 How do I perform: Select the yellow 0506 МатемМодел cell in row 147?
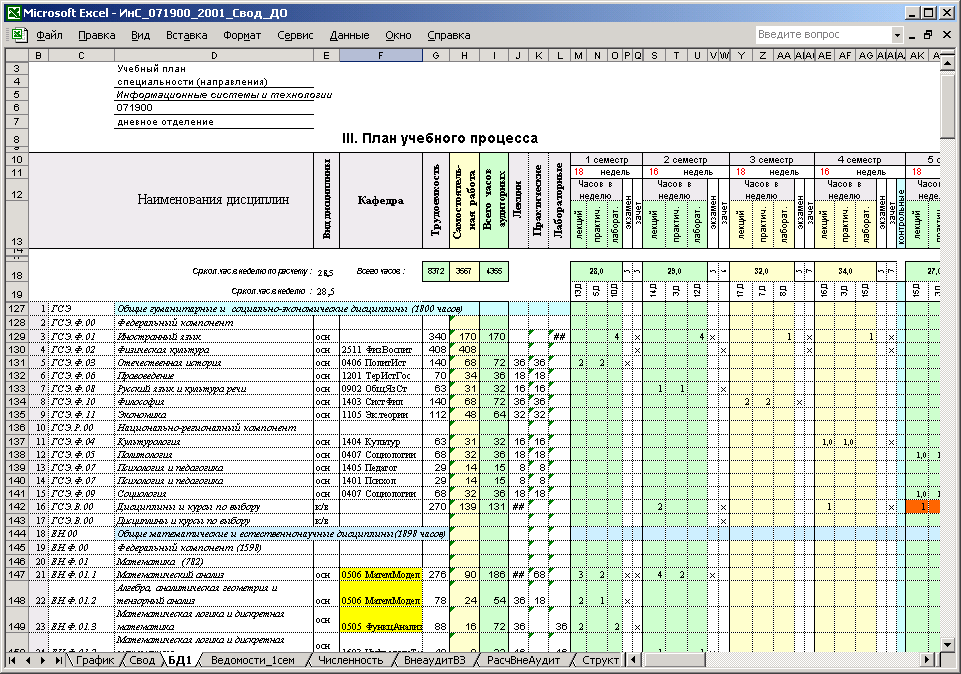tap(381, 575)
